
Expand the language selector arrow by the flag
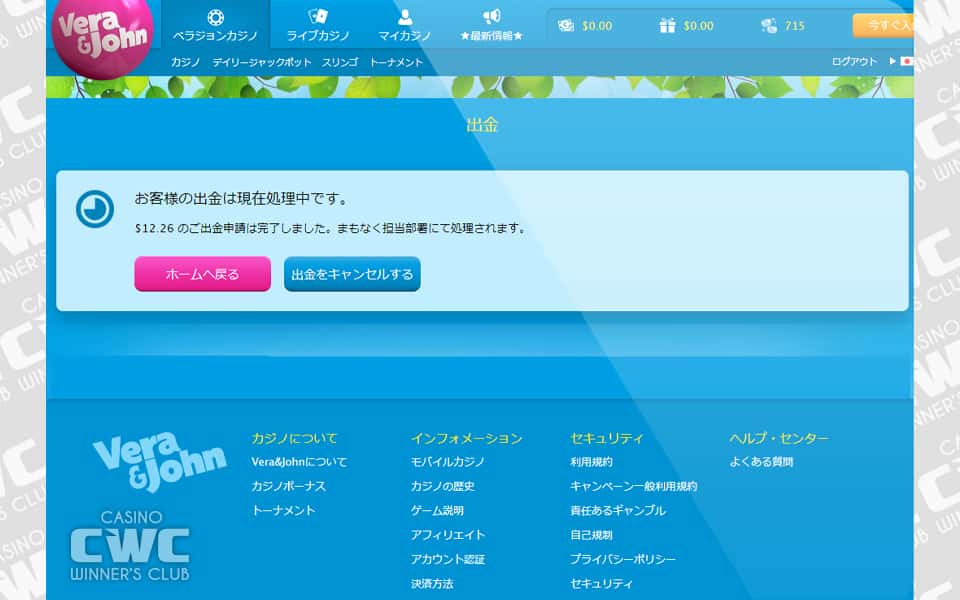(x=893, y=61)
